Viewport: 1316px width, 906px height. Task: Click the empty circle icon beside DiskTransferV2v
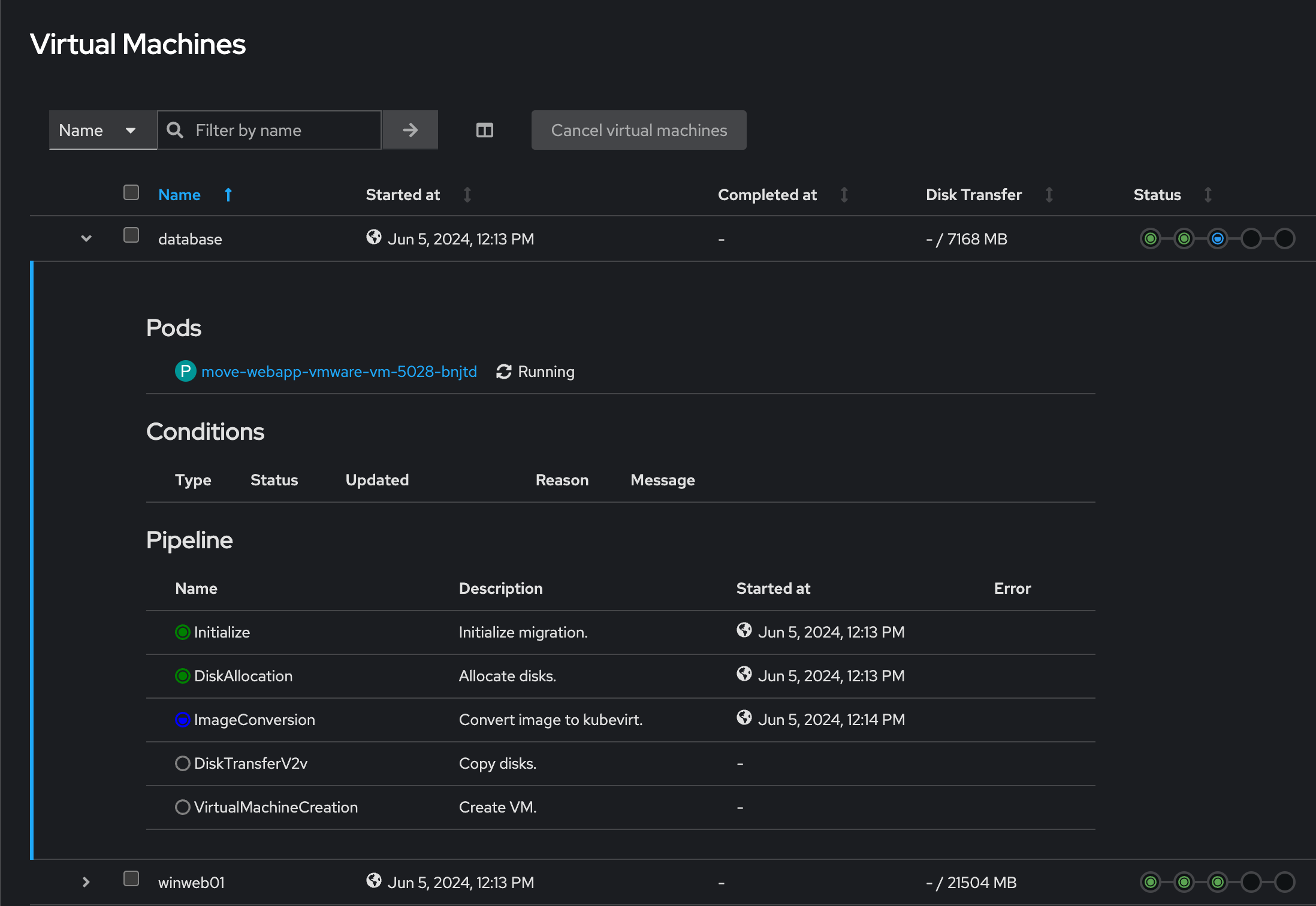[182, 763]
